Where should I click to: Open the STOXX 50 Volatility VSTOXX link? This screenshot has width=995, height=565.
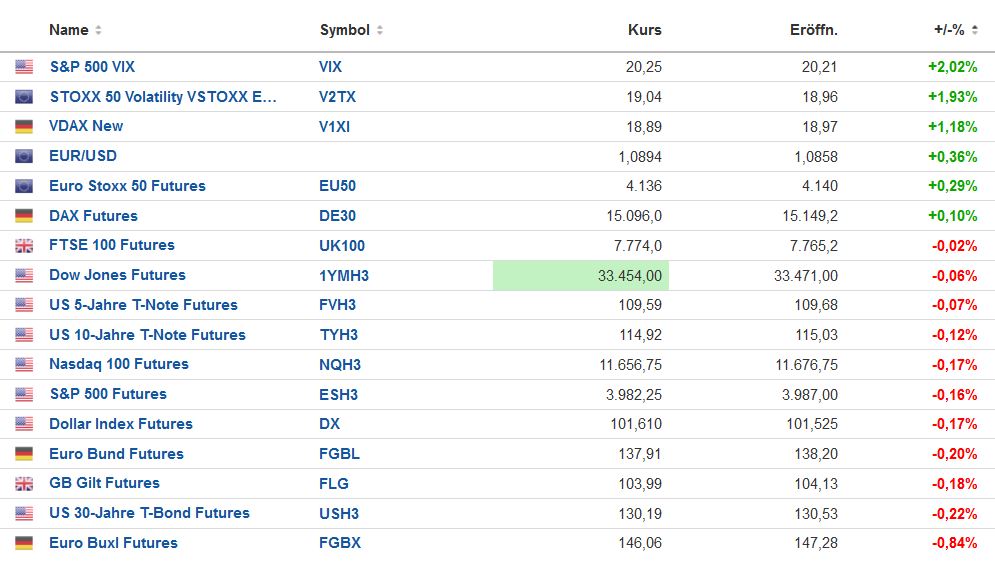(163, 97)
